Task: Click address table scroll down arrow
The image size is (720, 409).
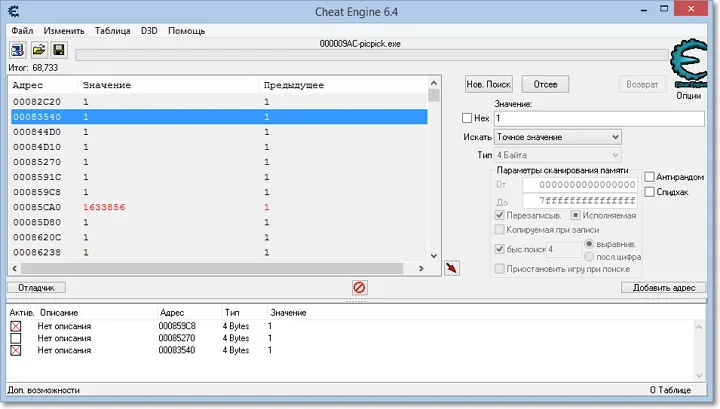Action: [699, 376]
